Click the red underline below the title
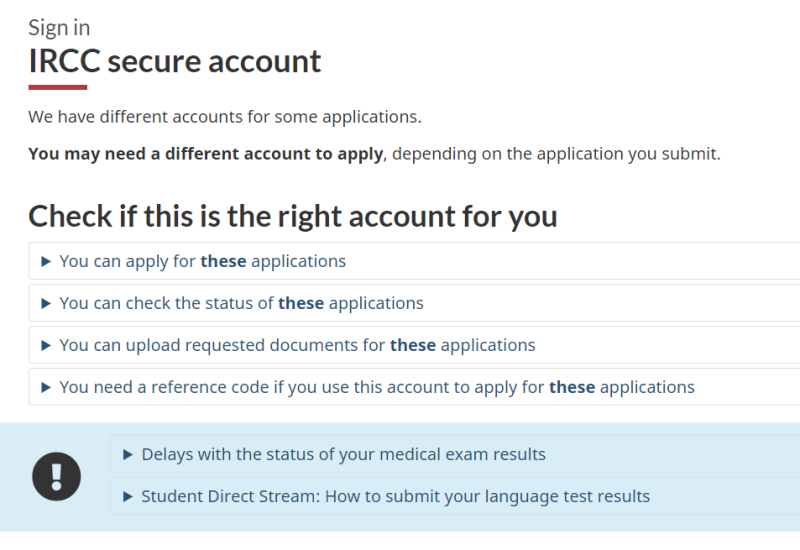 [58, 87]
